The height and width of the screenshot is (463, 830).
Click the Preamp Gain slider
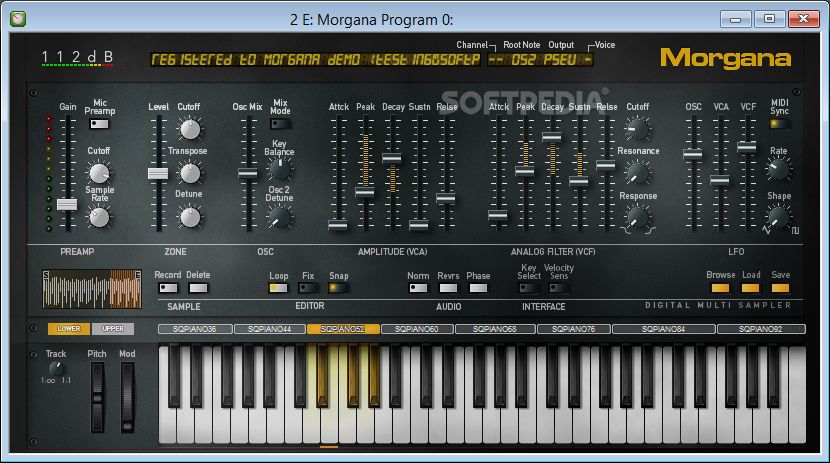click(67, 204)
